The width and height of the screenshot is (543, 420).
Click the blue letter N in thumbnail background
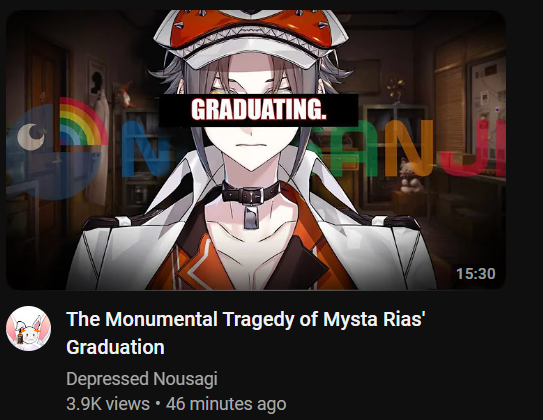click(144, 149)
